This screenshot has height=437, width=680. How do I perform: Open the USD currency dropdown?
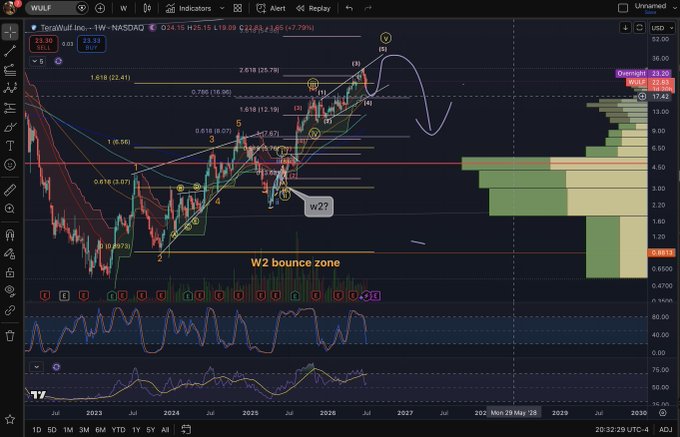(x=662, y=28)
